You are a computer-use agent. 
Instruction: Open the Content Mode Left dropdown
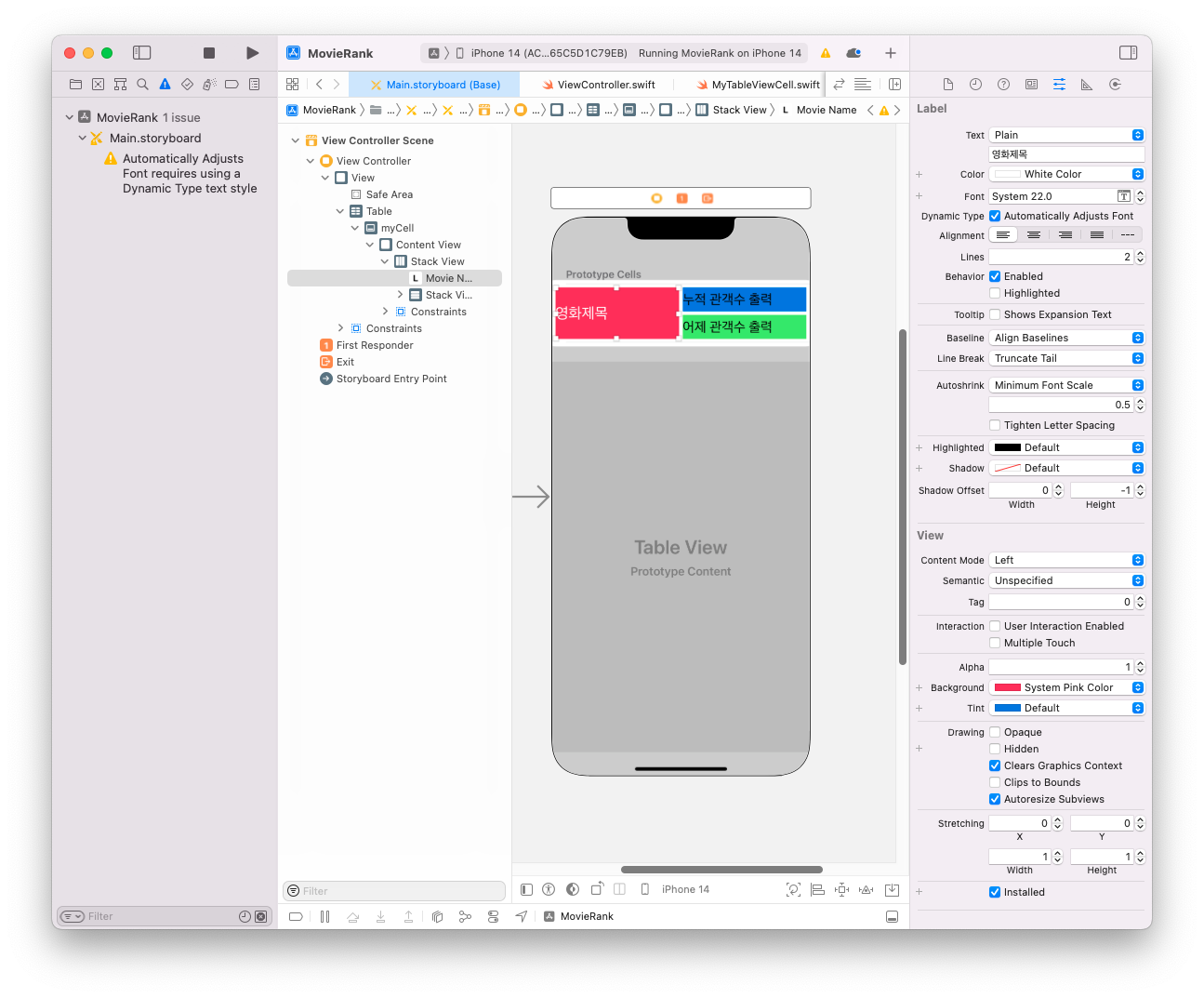point(1066,560)
